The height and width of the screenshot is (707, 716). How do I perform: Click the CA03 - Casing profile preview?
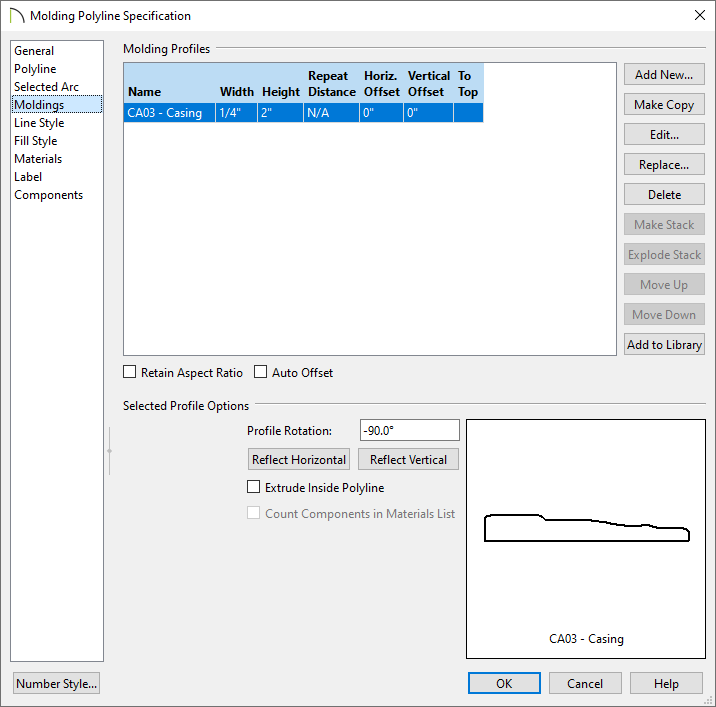[586, 539]
